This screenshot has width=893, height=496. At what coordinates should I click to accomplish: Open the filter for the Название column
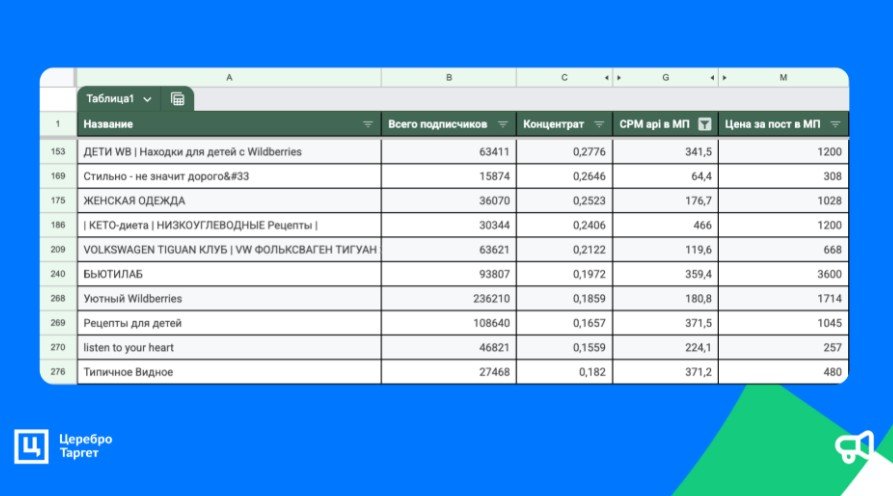[x=368, y=124]
